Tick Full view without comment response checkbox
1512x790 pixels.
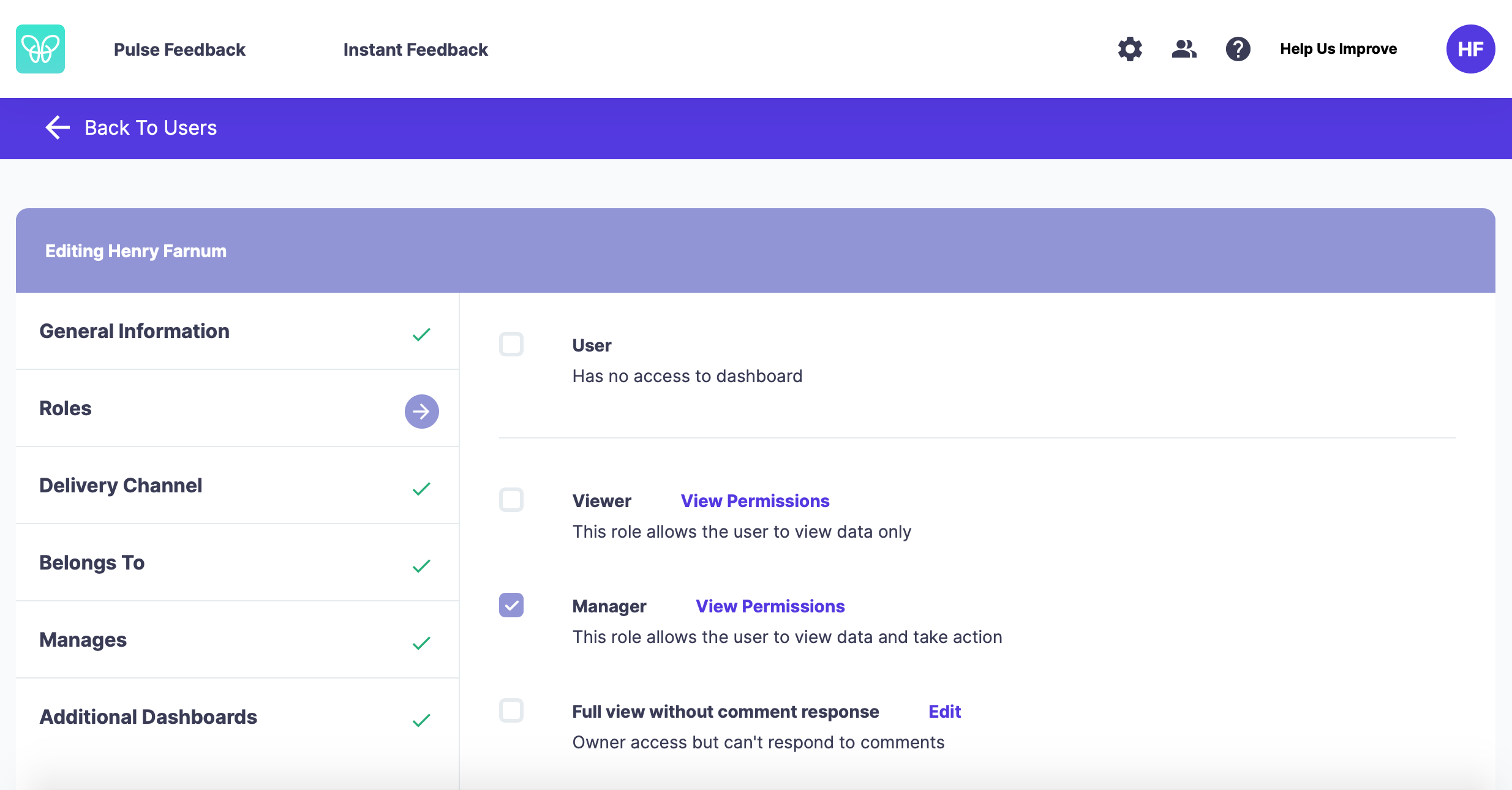511,710
